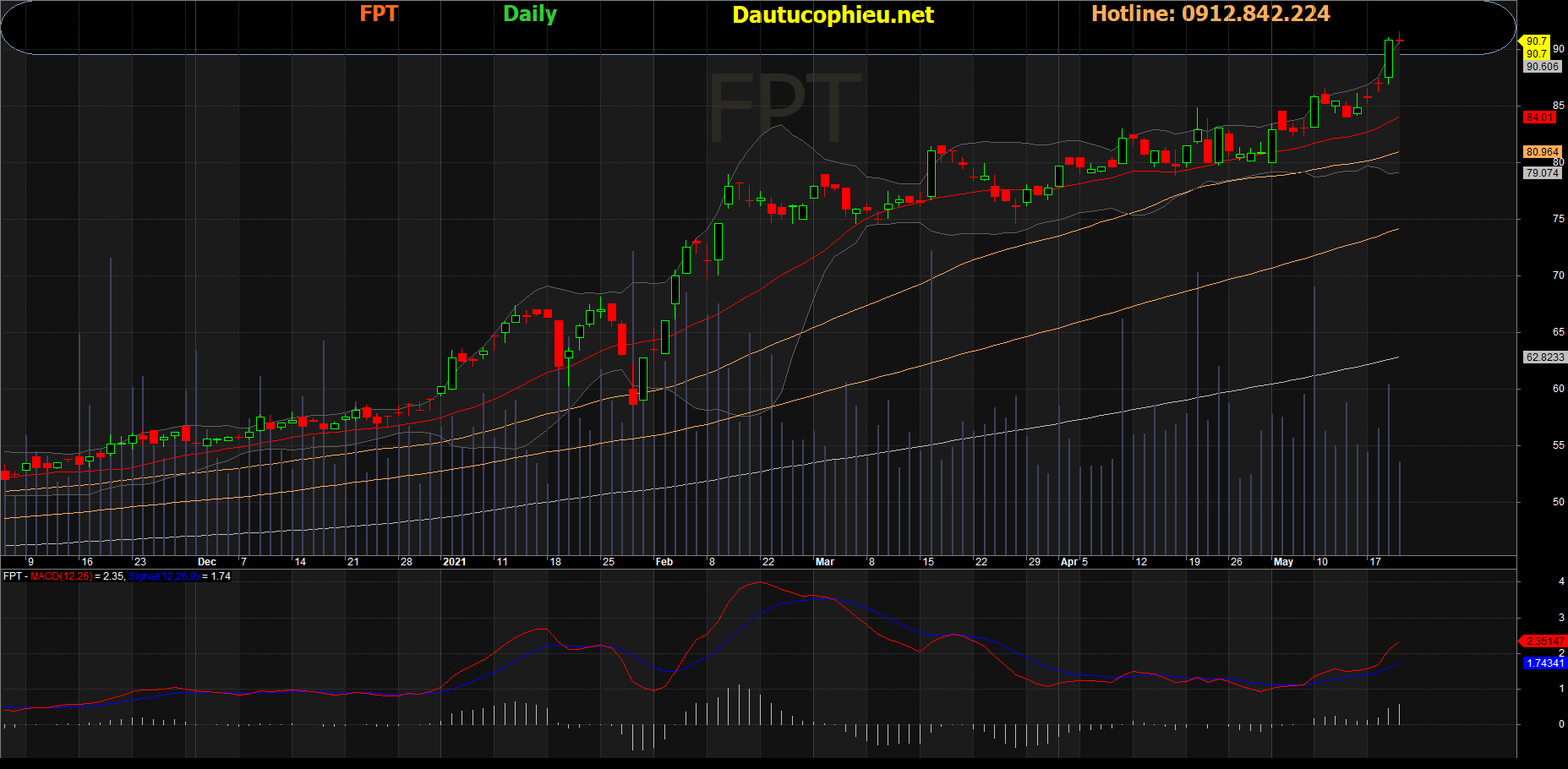This screenshot has width=1568, height=769.
Task: Click the red 2.35147 MACD value tag
Action: [1545, 641]
